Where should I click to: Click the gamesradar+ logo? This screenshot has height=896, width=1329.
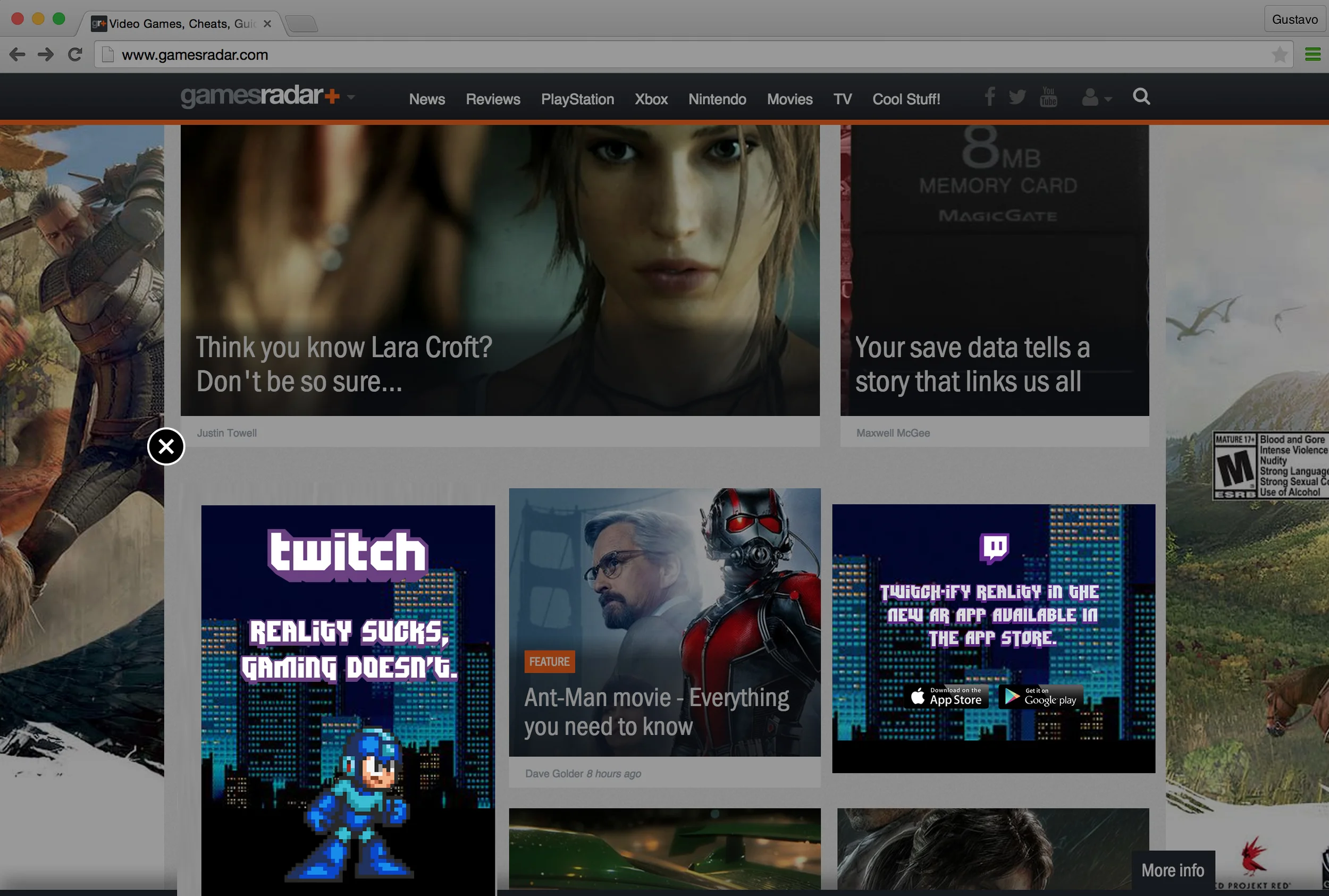260,96
